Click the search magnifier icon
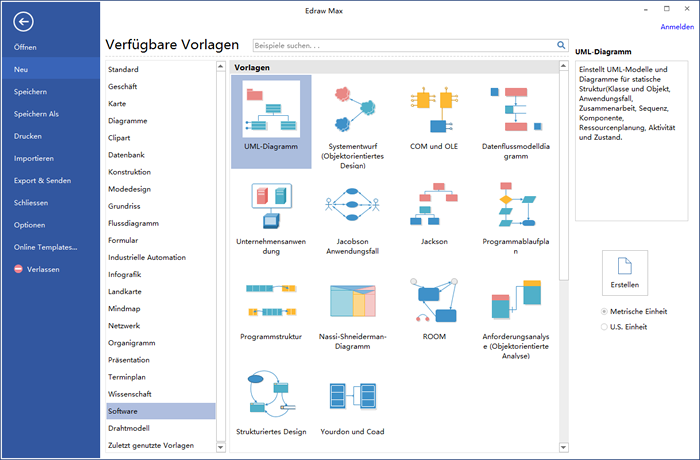 561,45
